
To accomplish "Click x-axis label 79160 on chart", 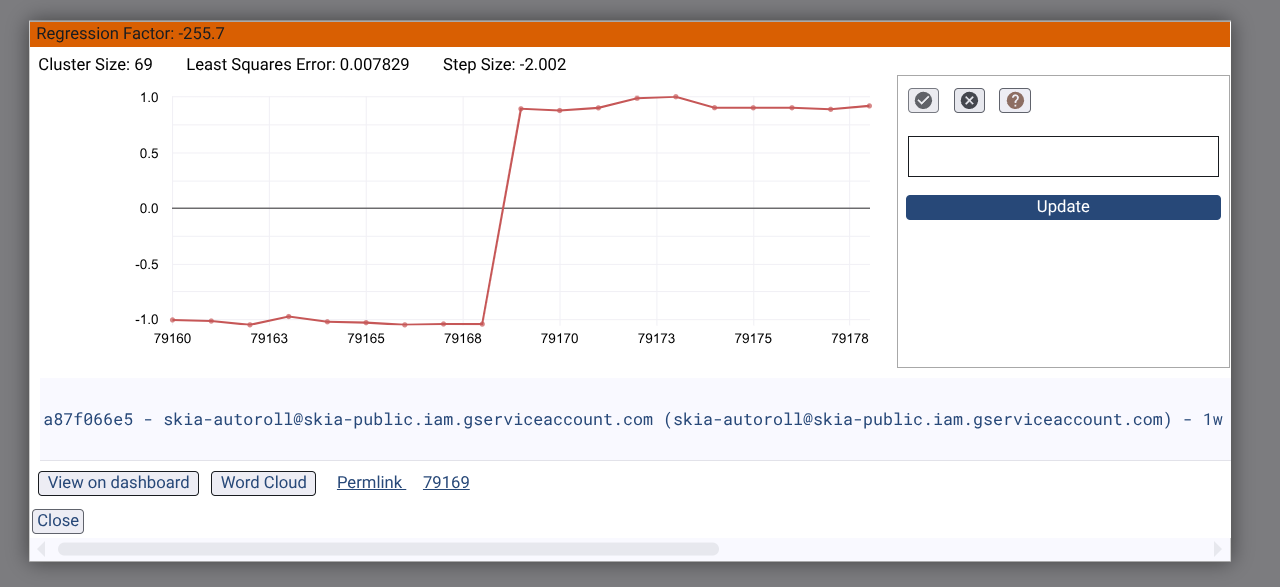I will click(172, 339).
